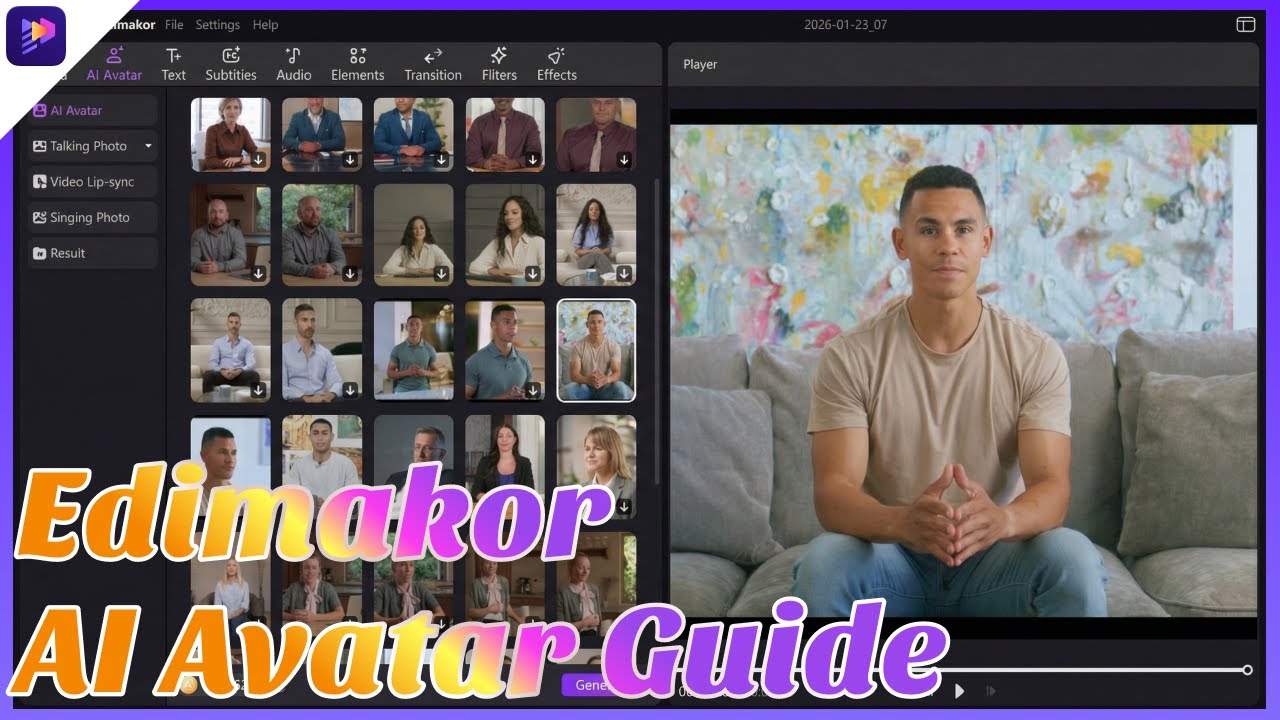
Task: Select the front-facing woman in white blouse avatar
Action: point(414,233)
